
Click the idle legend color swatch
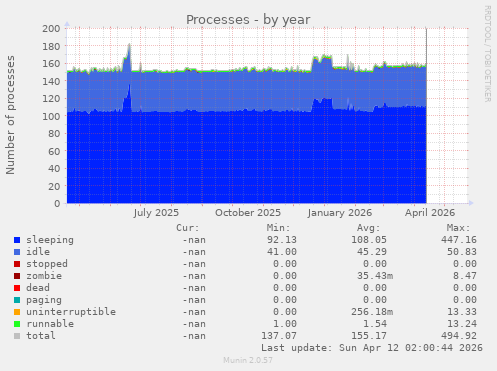coord(17,252)
